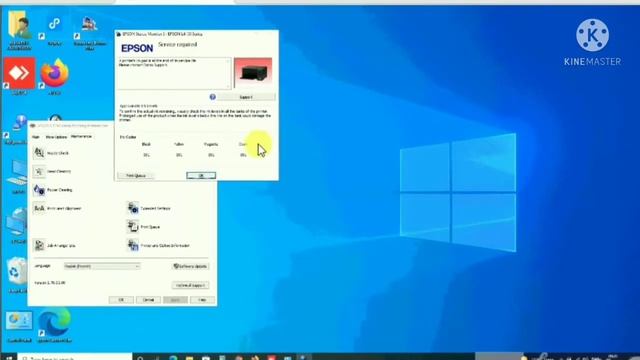The height and width of the screenshot is (360, 640).
Task: Switch to the Main tab
Action: 36,137
